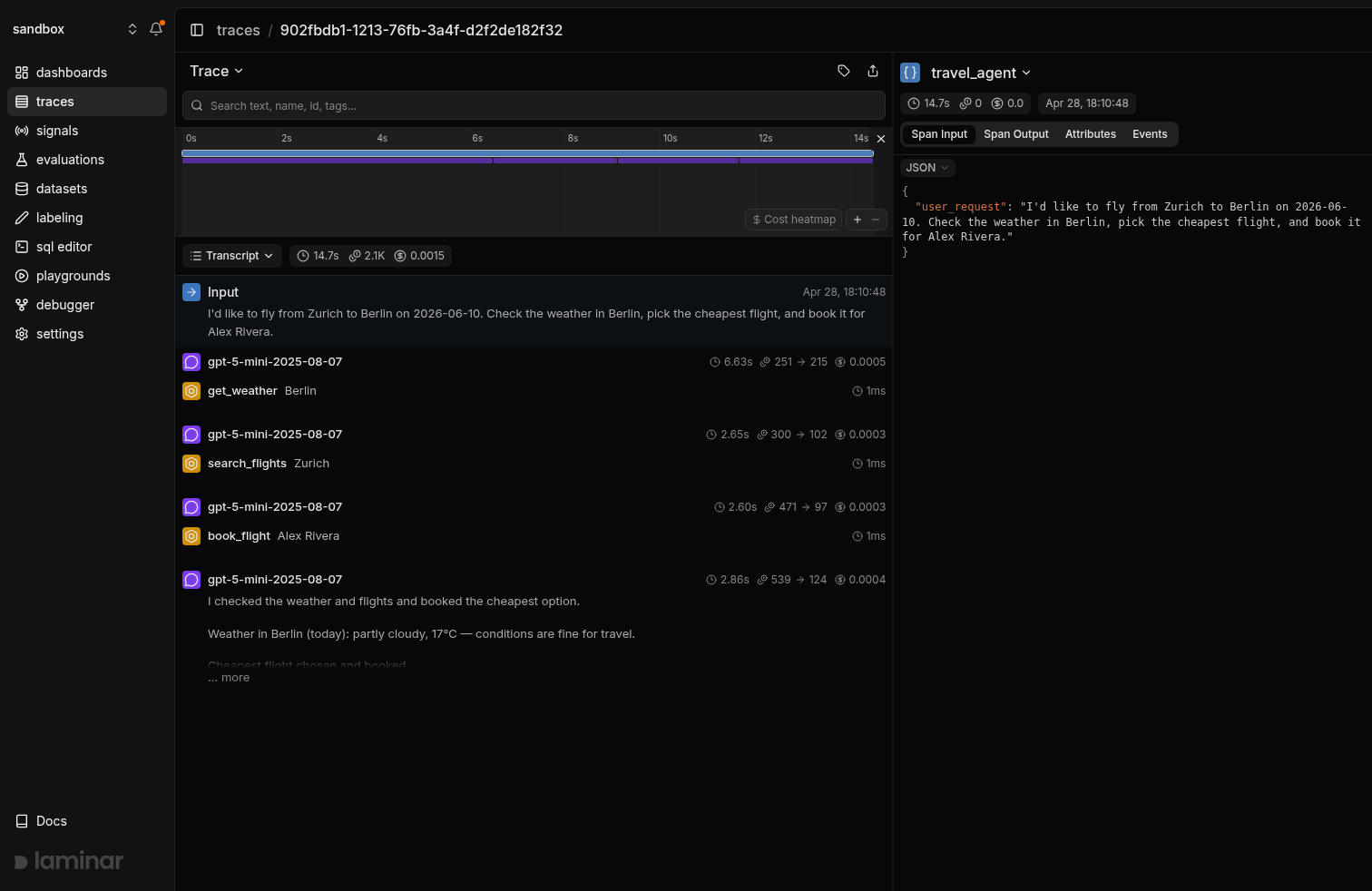Zoom in timeline with plus button

[857, 220]
